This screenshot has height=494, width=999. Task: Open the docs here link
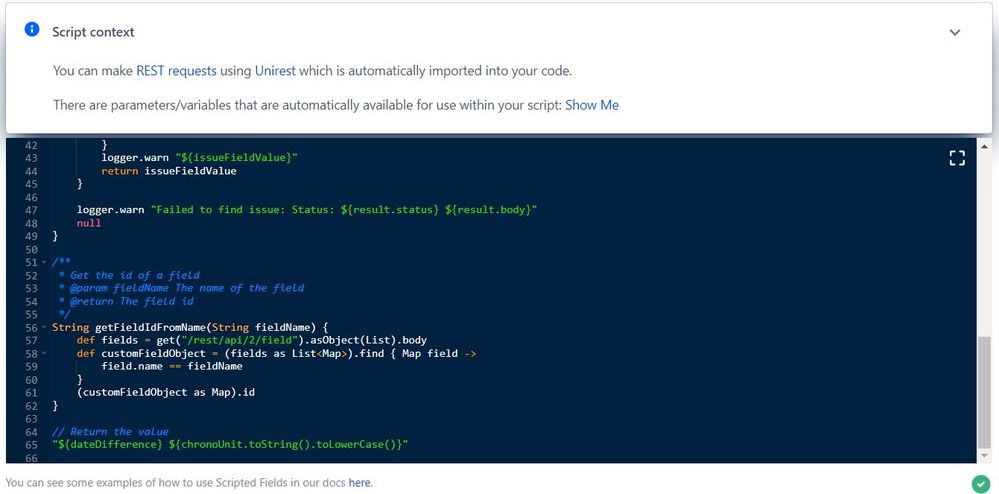(360, 483)
